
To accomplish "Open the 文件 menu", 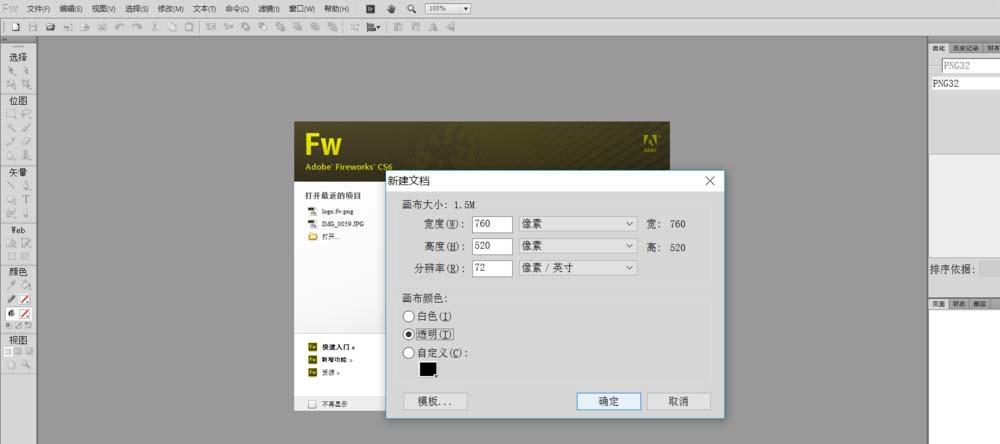I will click(x=38, y=9).
